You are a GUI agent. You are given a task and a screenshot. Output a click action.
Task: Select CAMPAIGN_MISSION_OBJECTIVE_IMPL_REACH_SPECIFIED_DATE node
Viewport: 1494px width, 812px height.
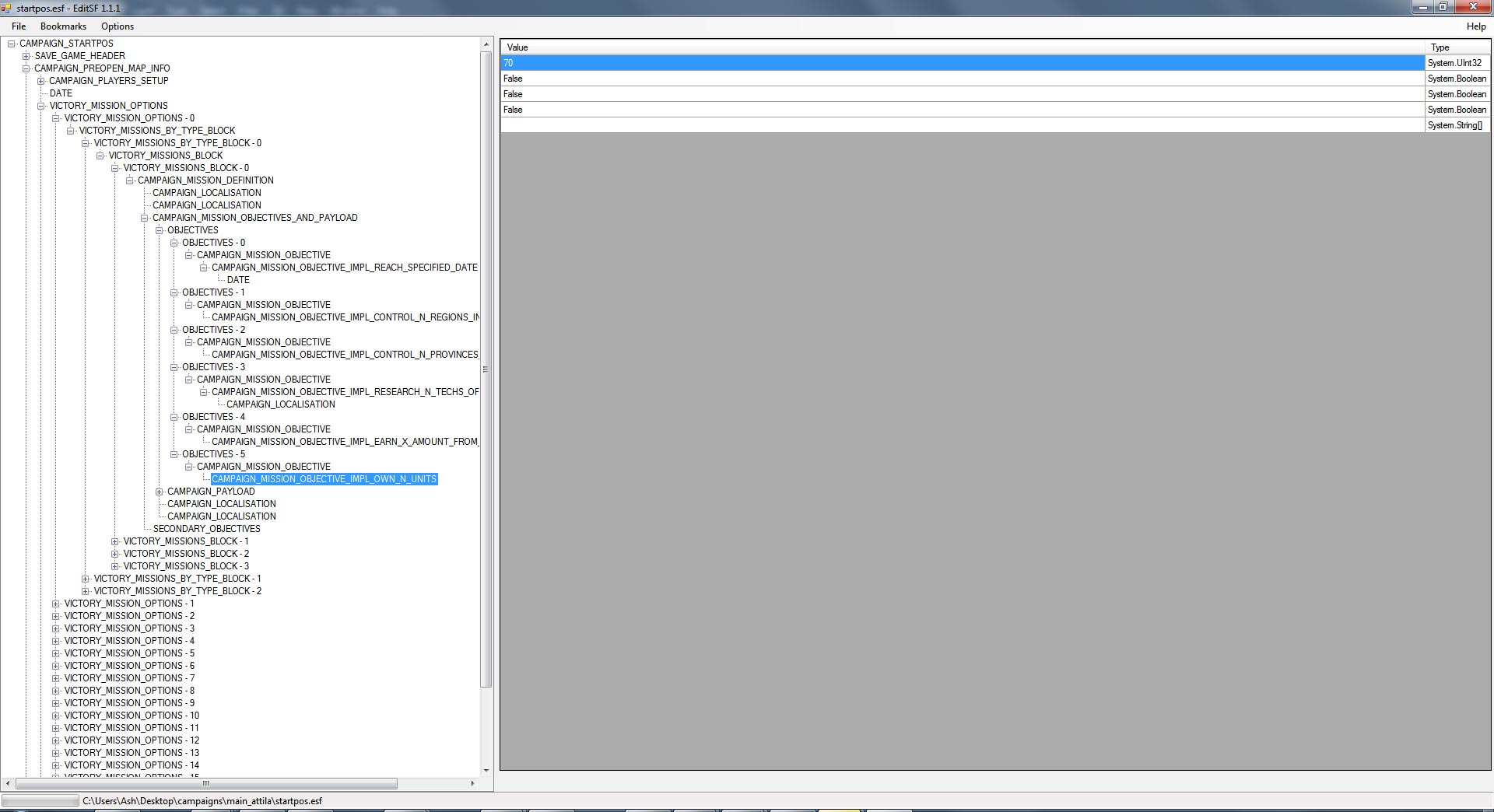344,268
